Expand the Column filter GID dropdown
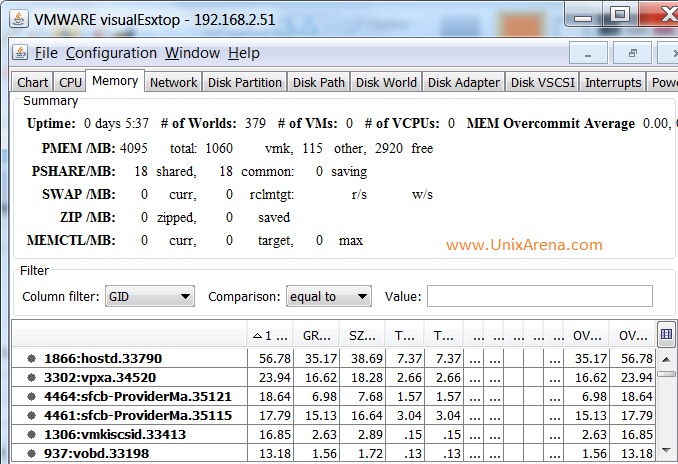The height and width of the screenshot is (464, 678). pyautogui.click(x=150, y=296)
